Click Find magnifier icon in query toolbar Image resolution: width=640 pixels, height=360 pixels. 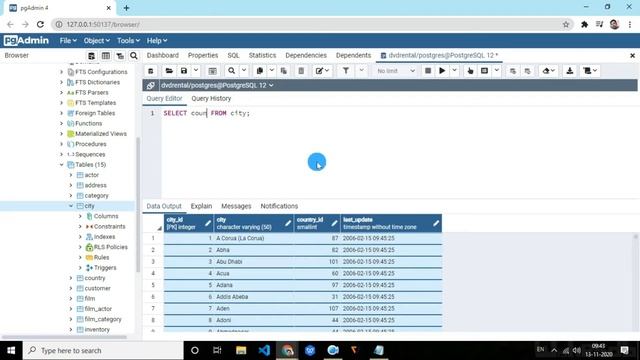pos(231,71)
